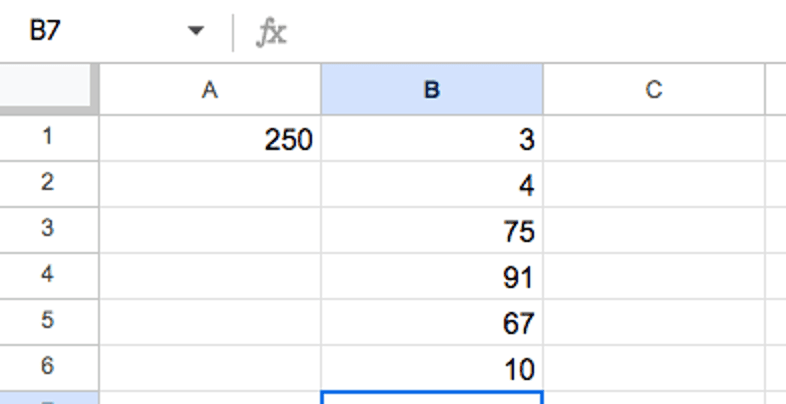Select row 5 header
Viewport: 786px width, 404px height.
(49, 322)
